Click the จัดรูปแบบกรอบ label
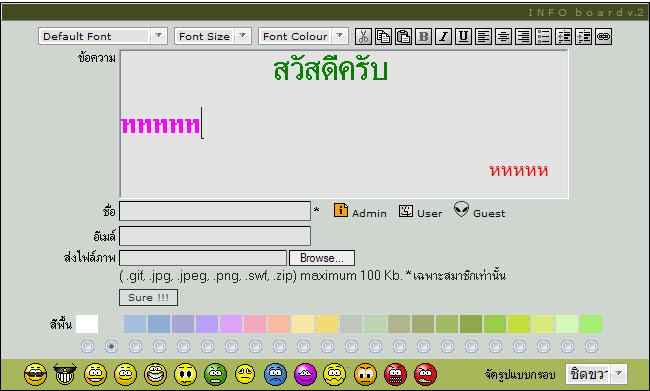Viewport: 650px width, 391px height. [520, 374]
